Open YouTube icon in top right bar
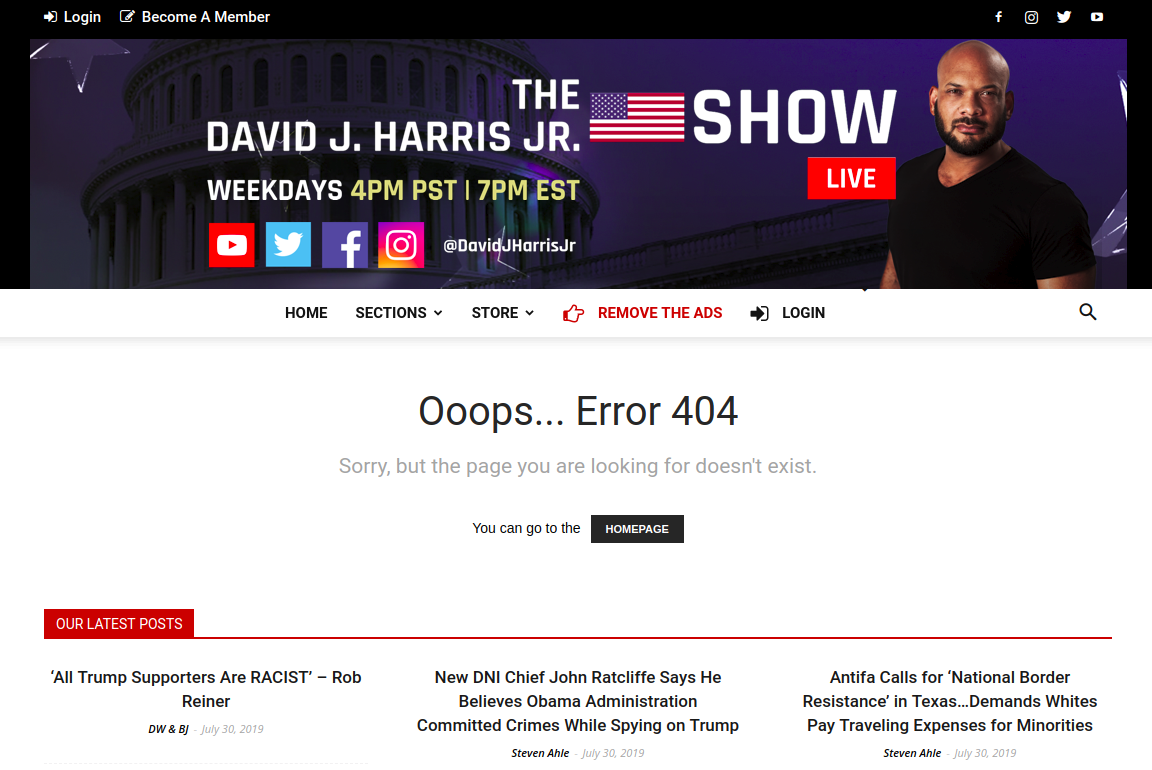Screen dimensions: 1152x770 (x=1097, y=17)
